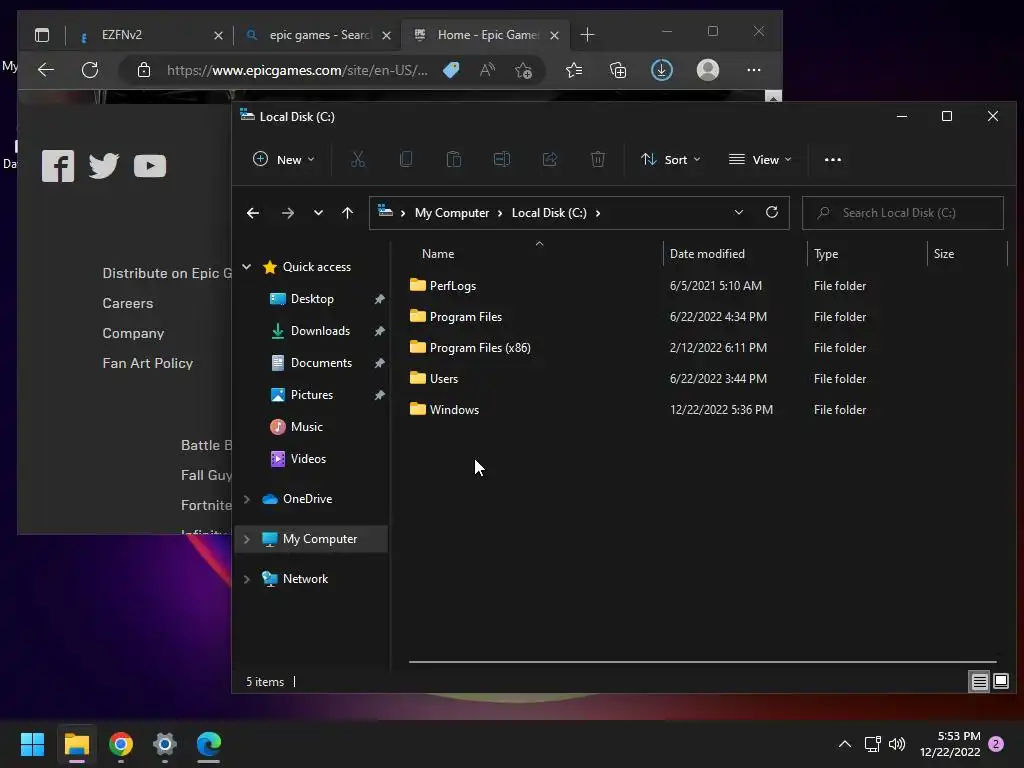This screenshot has height=768, width=1024.
Task: Open Edge Favorites star-list icon
Action: tap(574, 70)
